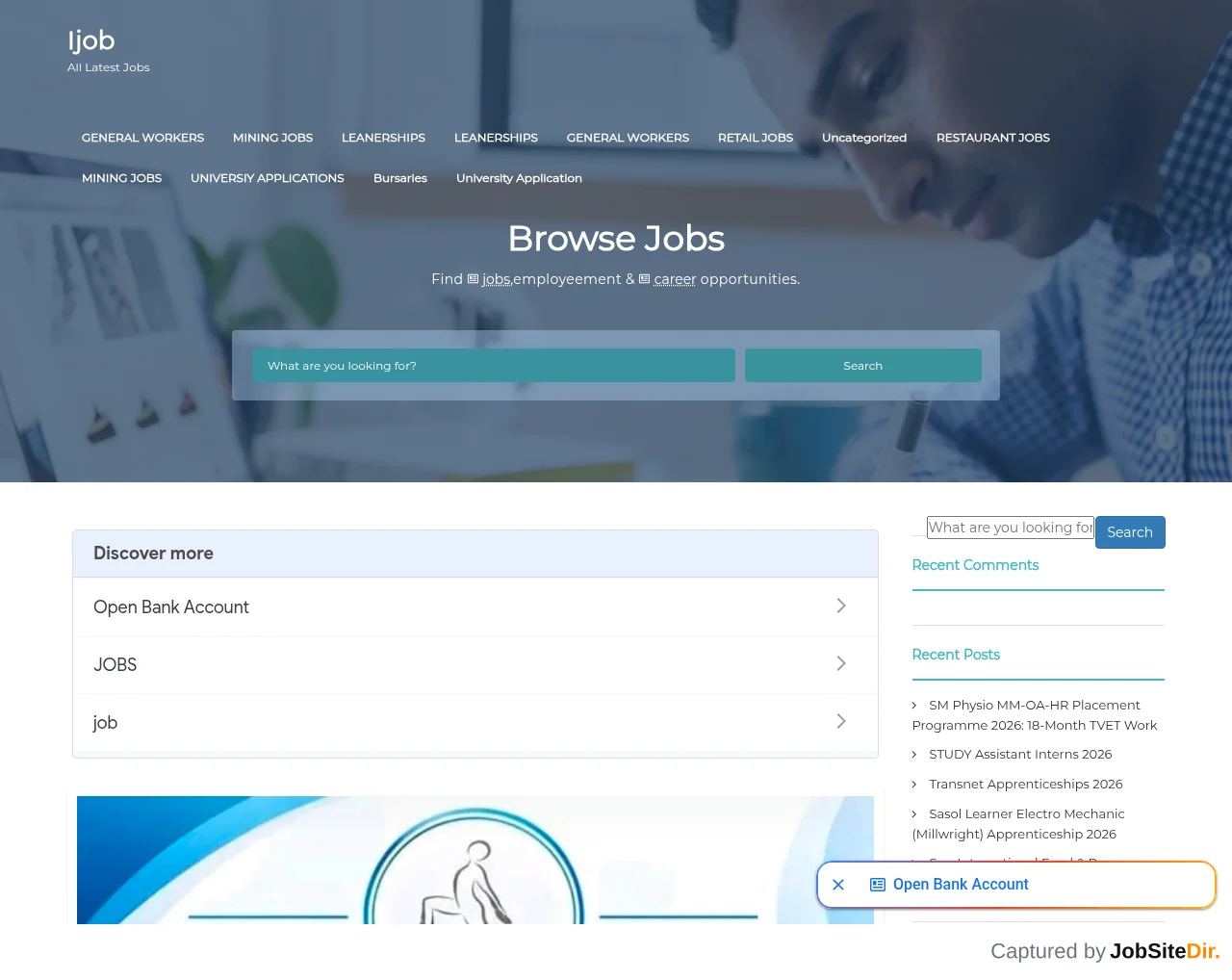Open second LEANERSHIPS menu item
Screen dimensions: 1232x980
(x=496, y=138)
